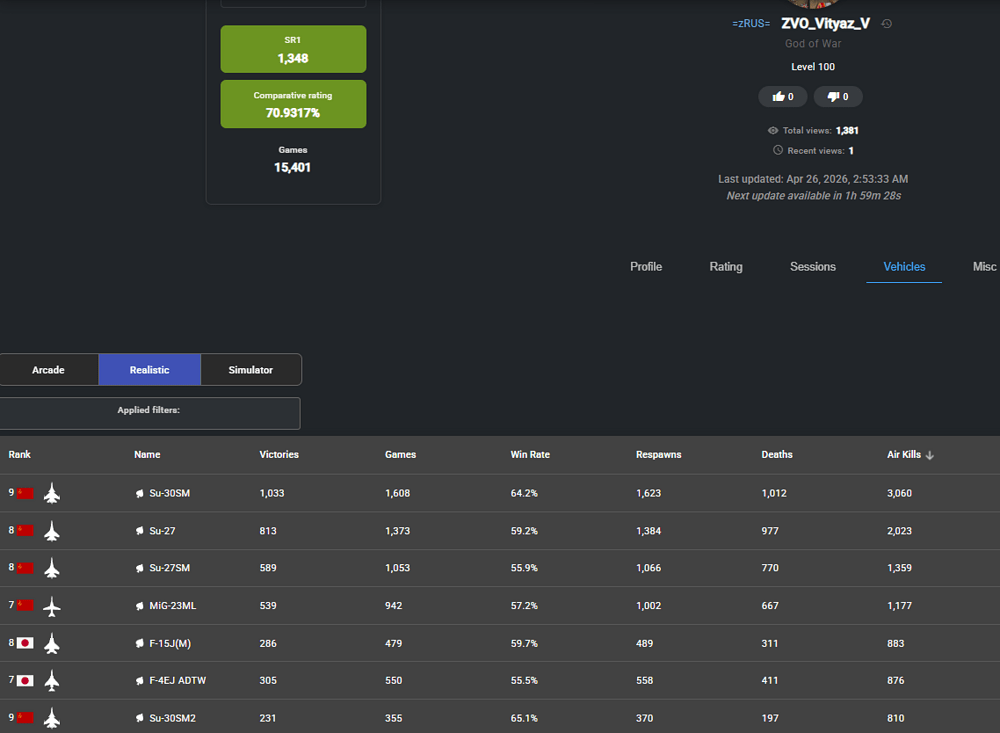Open the Su-30SM2 vehicle name link
The width and height of the screenshot is (1000, 733).
(x=172, y=718)
